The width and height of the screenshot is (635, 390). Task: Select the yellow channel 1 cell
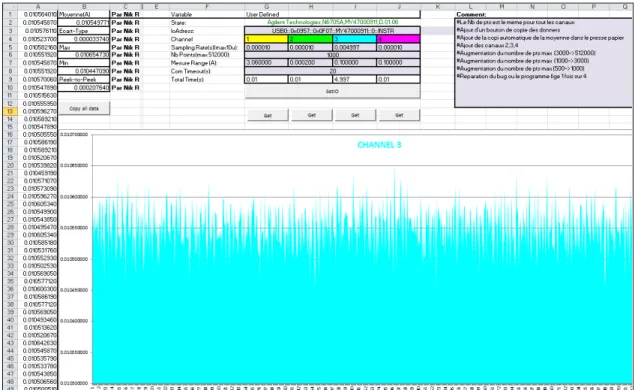266,39
